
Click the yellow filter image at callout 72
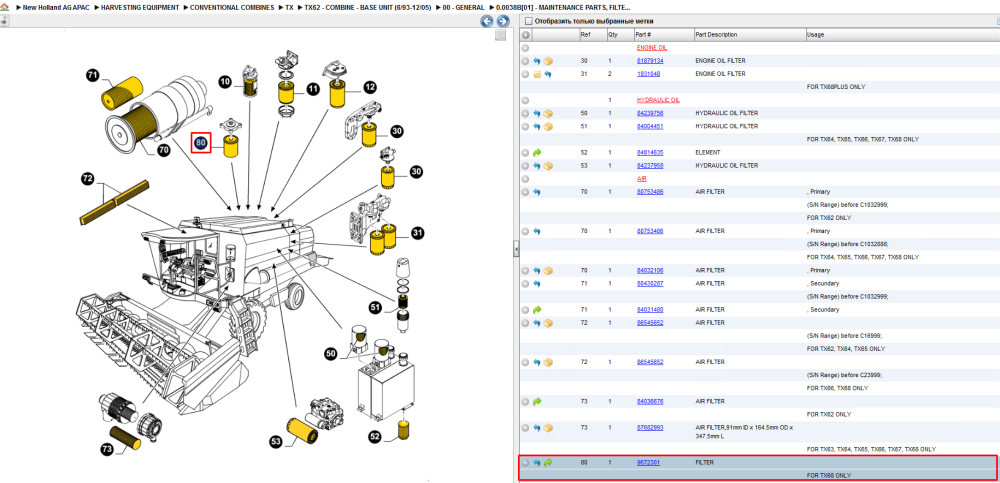click(x=115, y=202)
